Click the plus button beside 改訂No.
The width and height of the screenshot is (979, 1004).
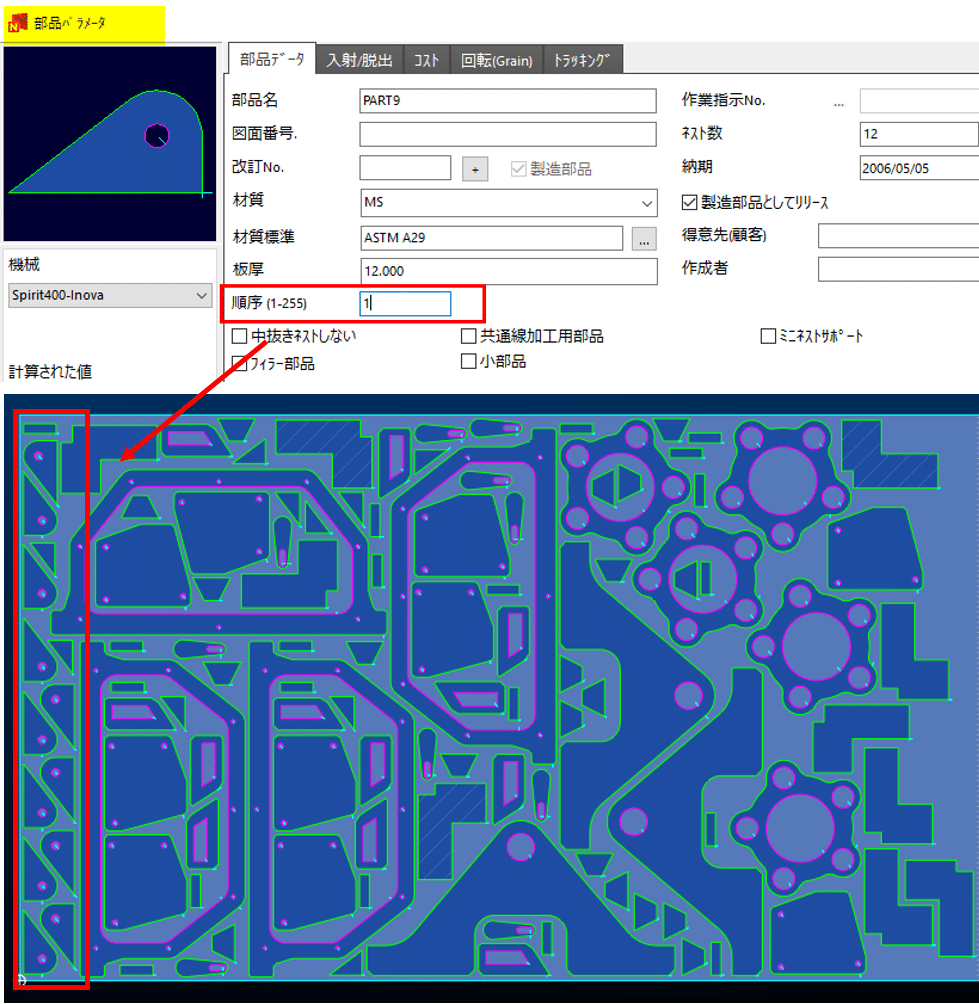point(475,170)
